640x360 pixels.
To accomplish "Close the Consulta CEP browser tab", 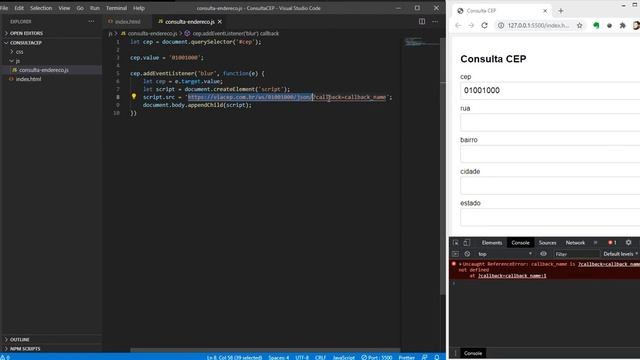I will (545, 11).
